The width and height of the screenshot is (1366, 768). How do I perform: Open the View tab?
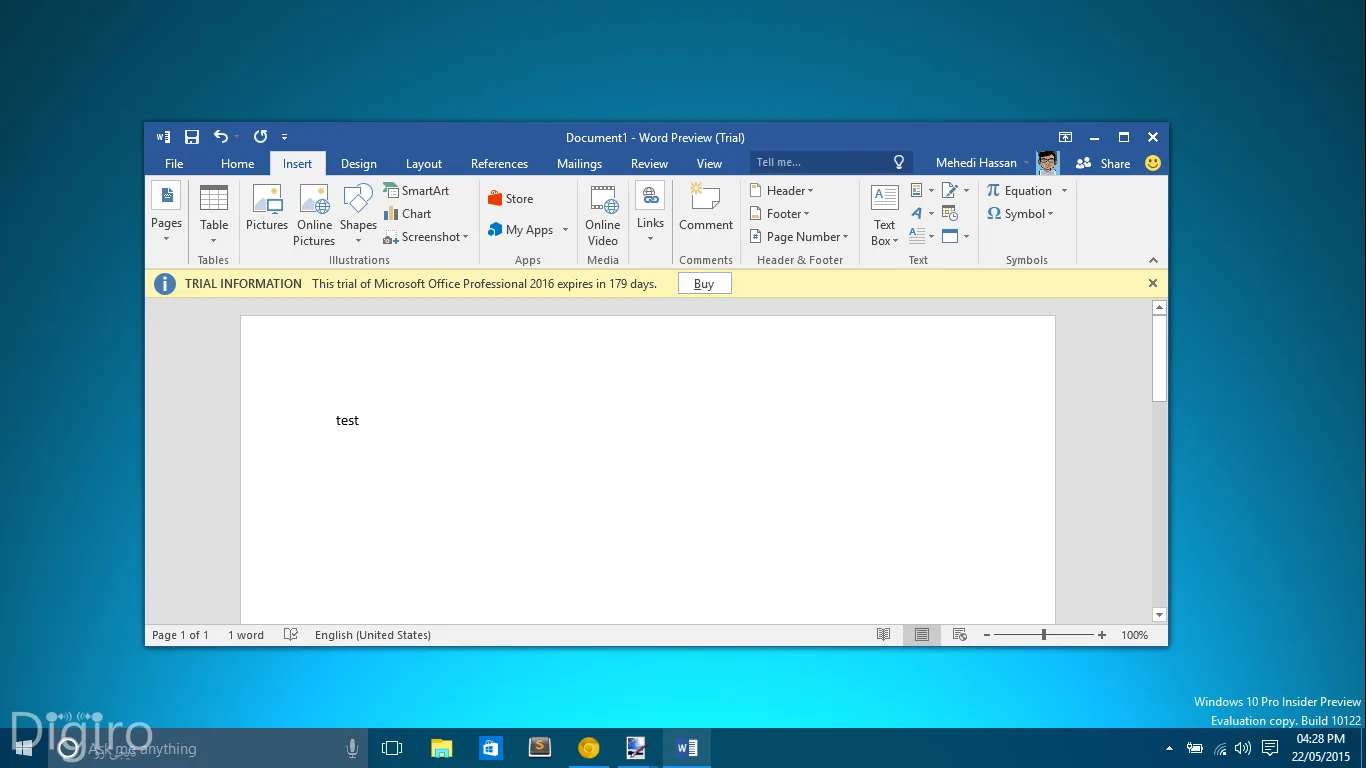[709, 163]
